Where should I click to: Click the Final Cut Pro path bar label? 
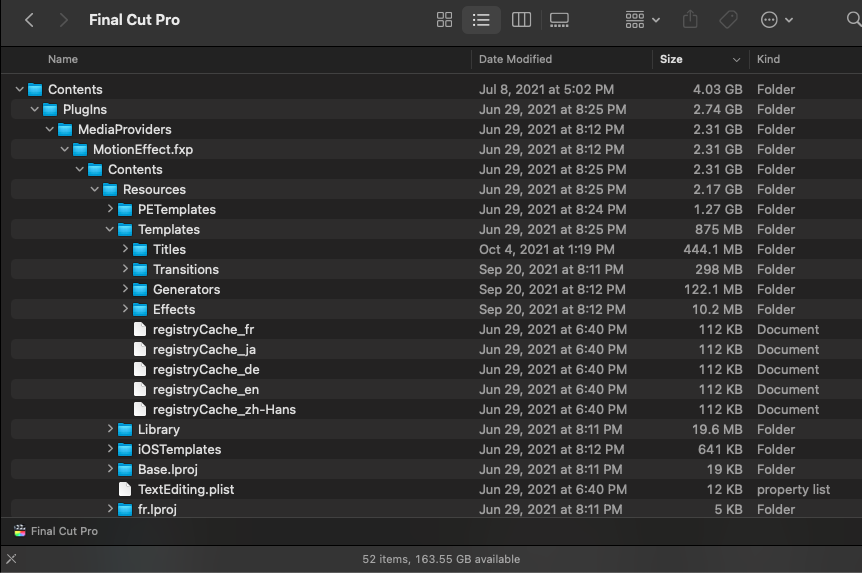(x=64, y=531)
